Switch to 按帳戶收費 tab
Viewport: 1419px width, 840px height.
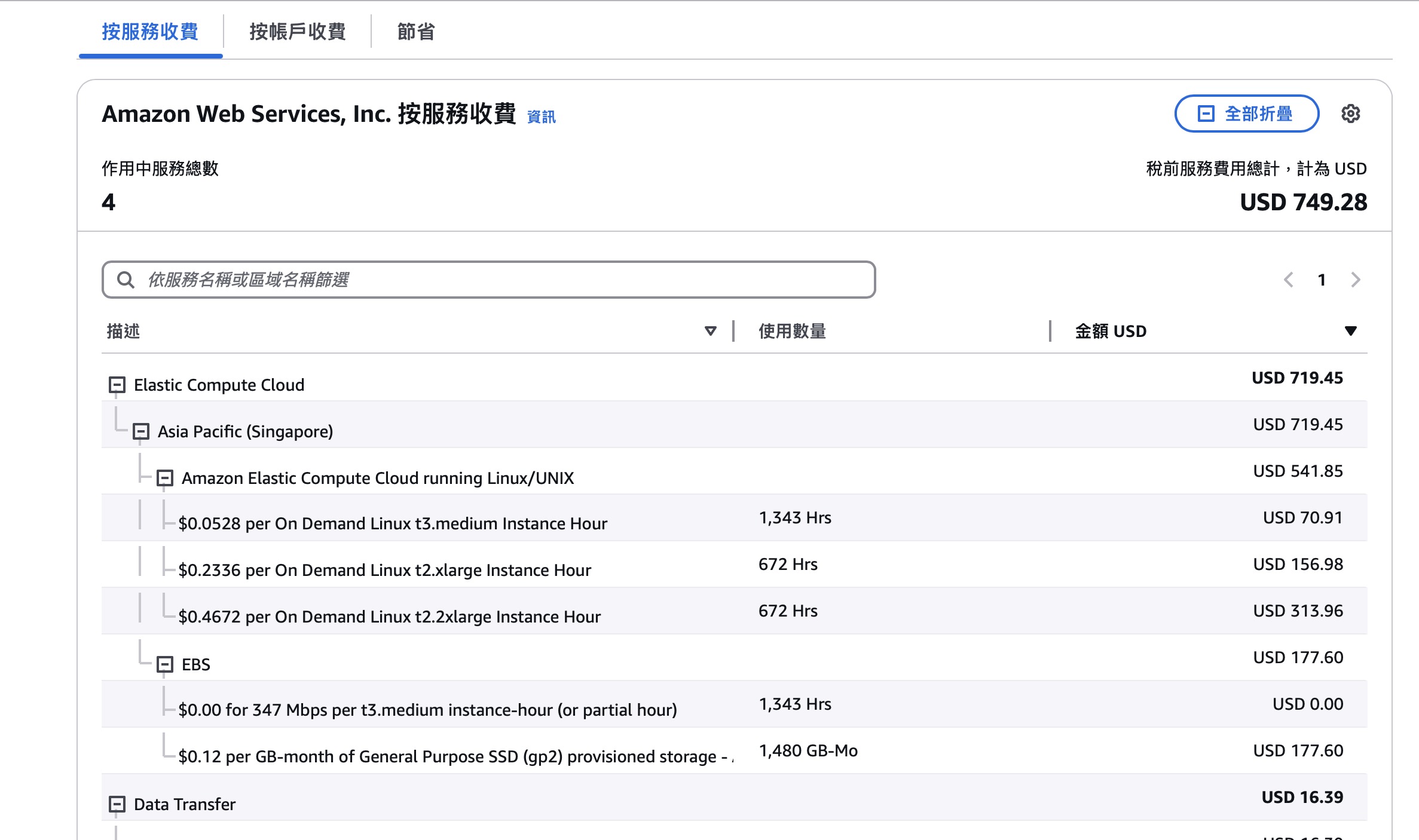[x=298, y=32]
